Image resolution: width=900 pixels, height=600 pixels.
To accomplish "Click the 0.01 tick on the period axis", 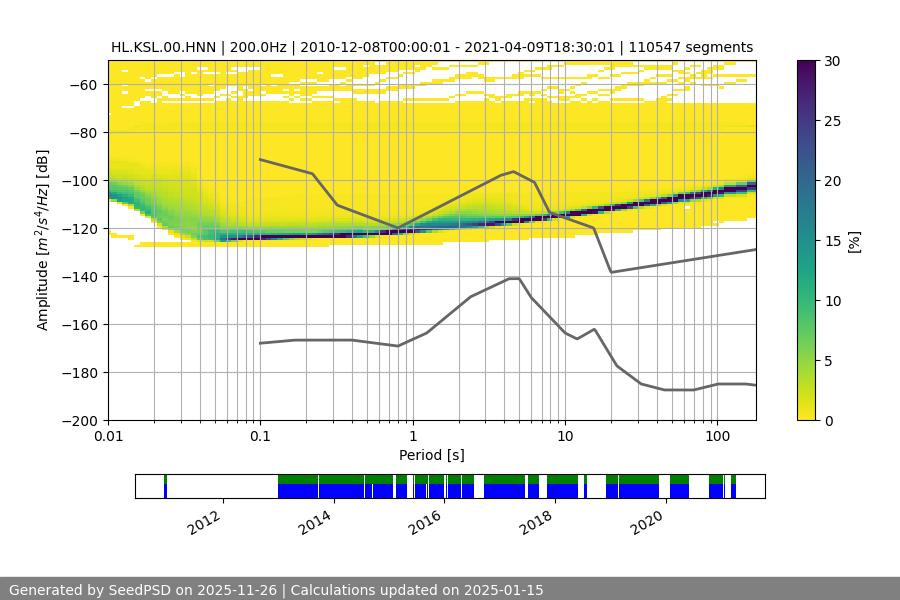I will tap(108, 436).
